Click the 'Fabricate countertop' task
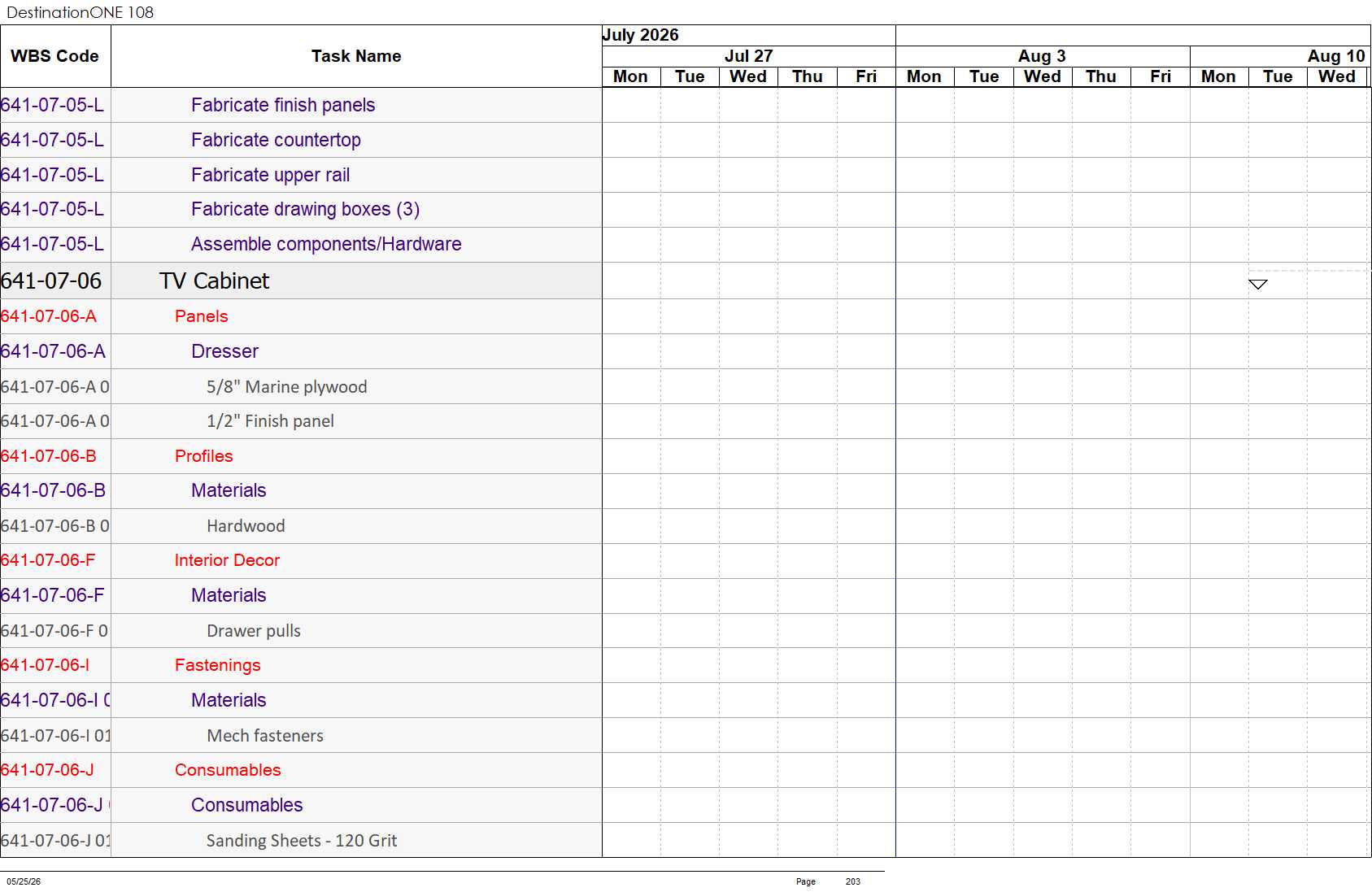 click(276, 140)
